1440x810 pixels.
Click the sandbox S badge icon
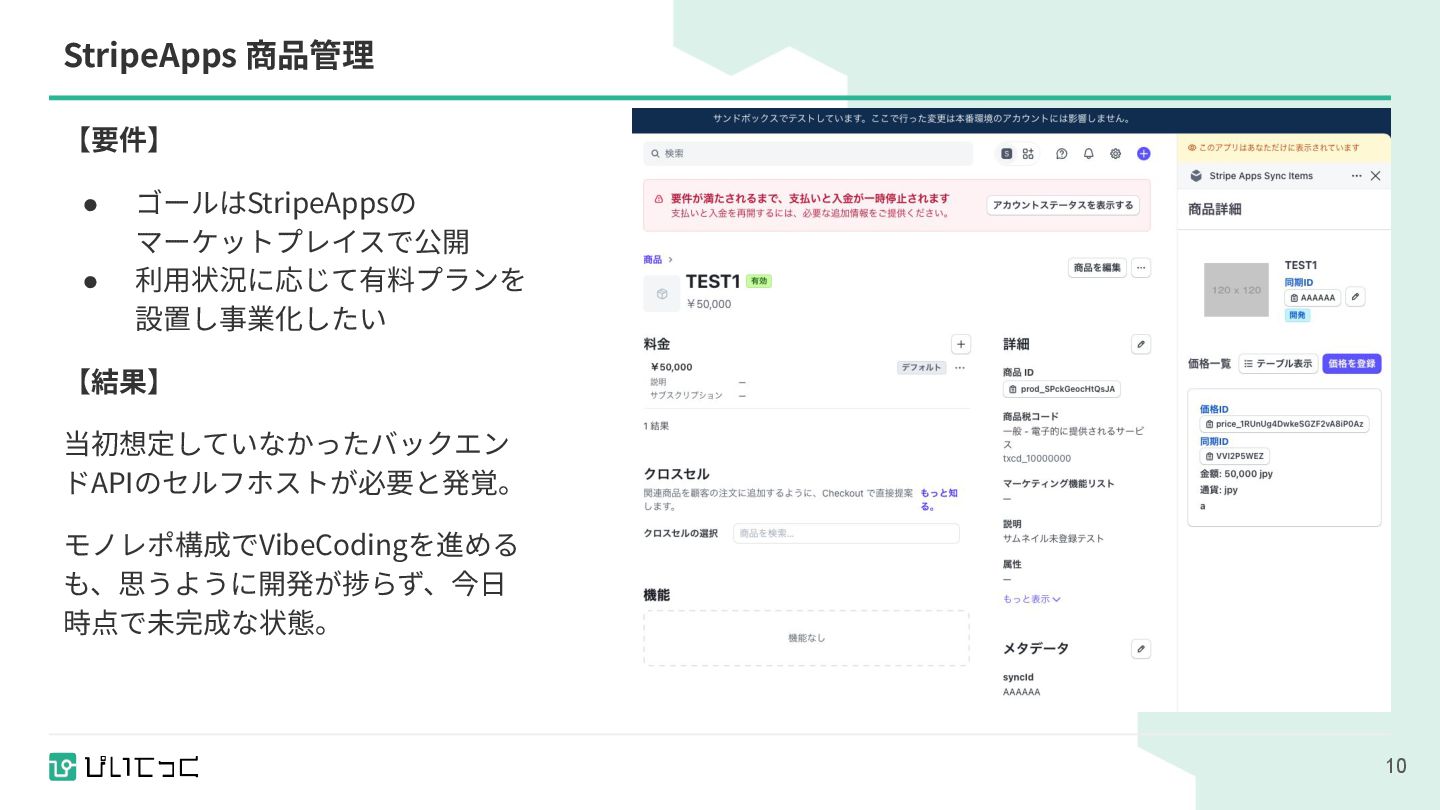pos(1006,154)
